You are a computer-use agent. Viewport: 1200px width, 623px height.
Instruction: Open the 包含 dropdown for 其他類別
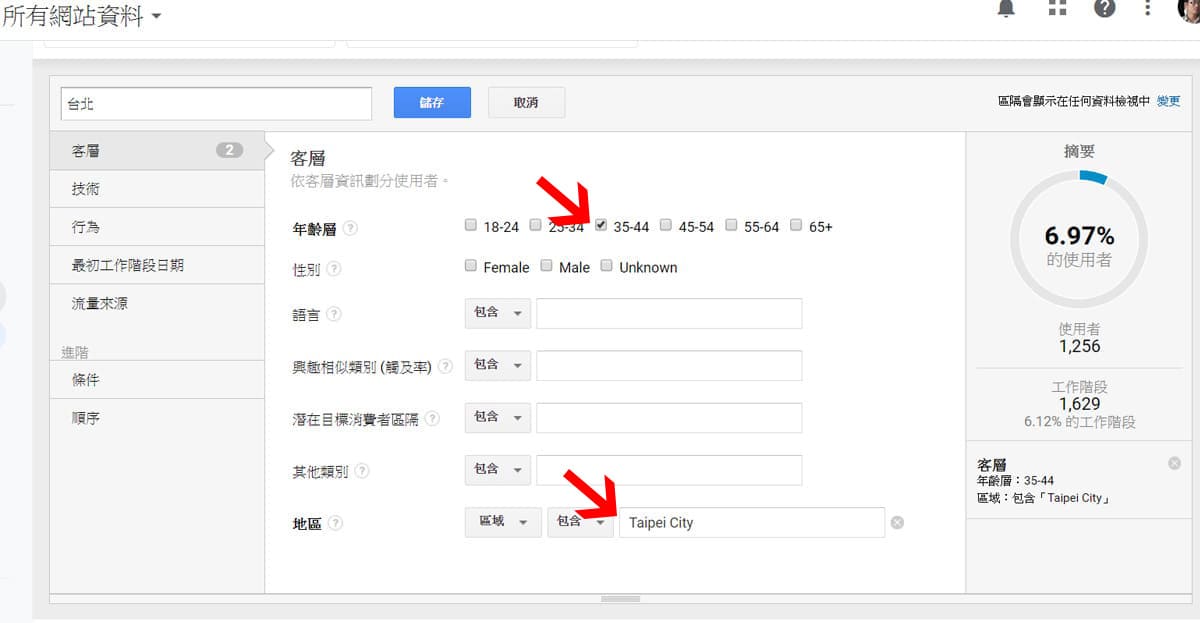[498, 469]
